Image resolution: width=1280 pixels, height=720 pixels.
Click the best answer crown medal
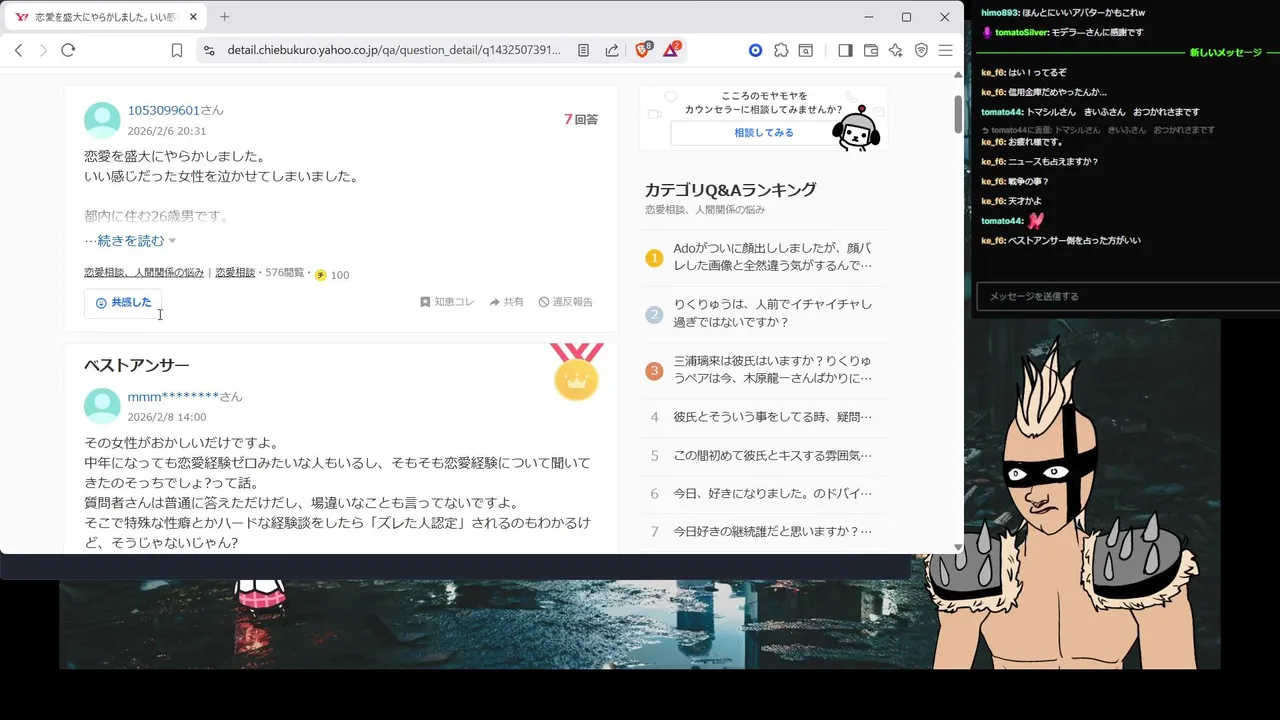[x=576, y=372]
